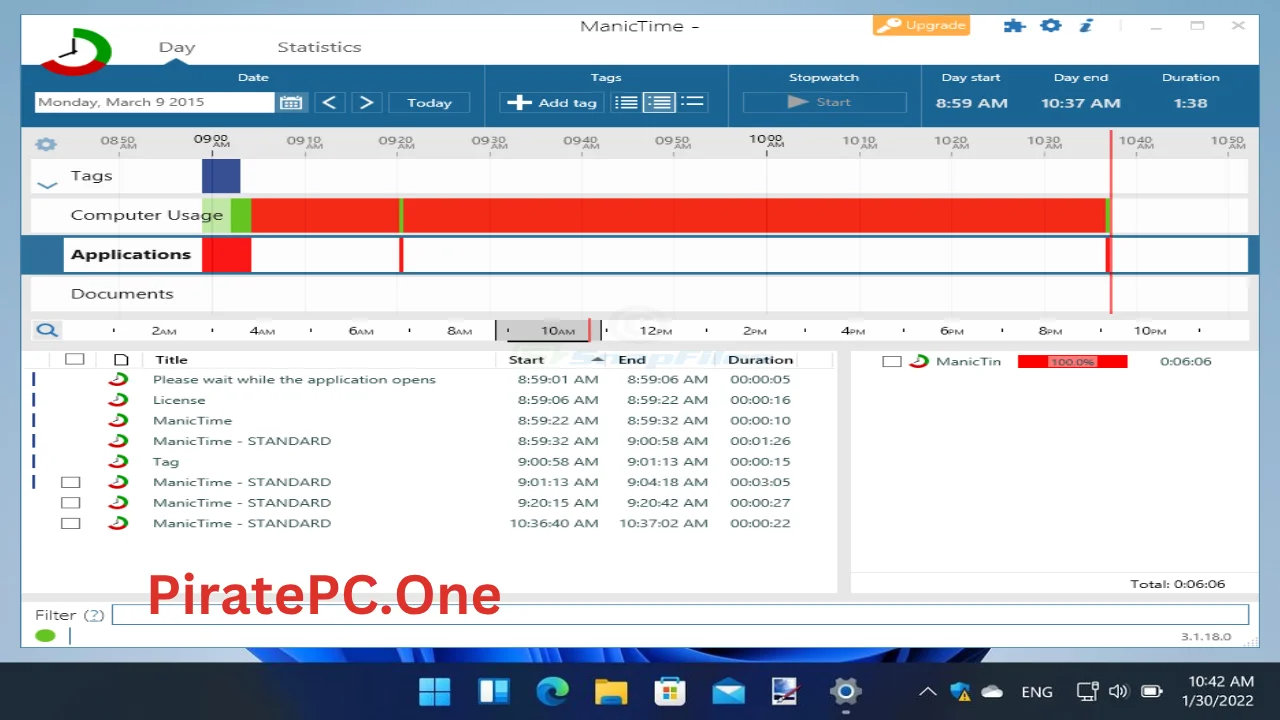Sort list by Duration column
Viewport: 1280px width, 720px height.
point(760,360)
